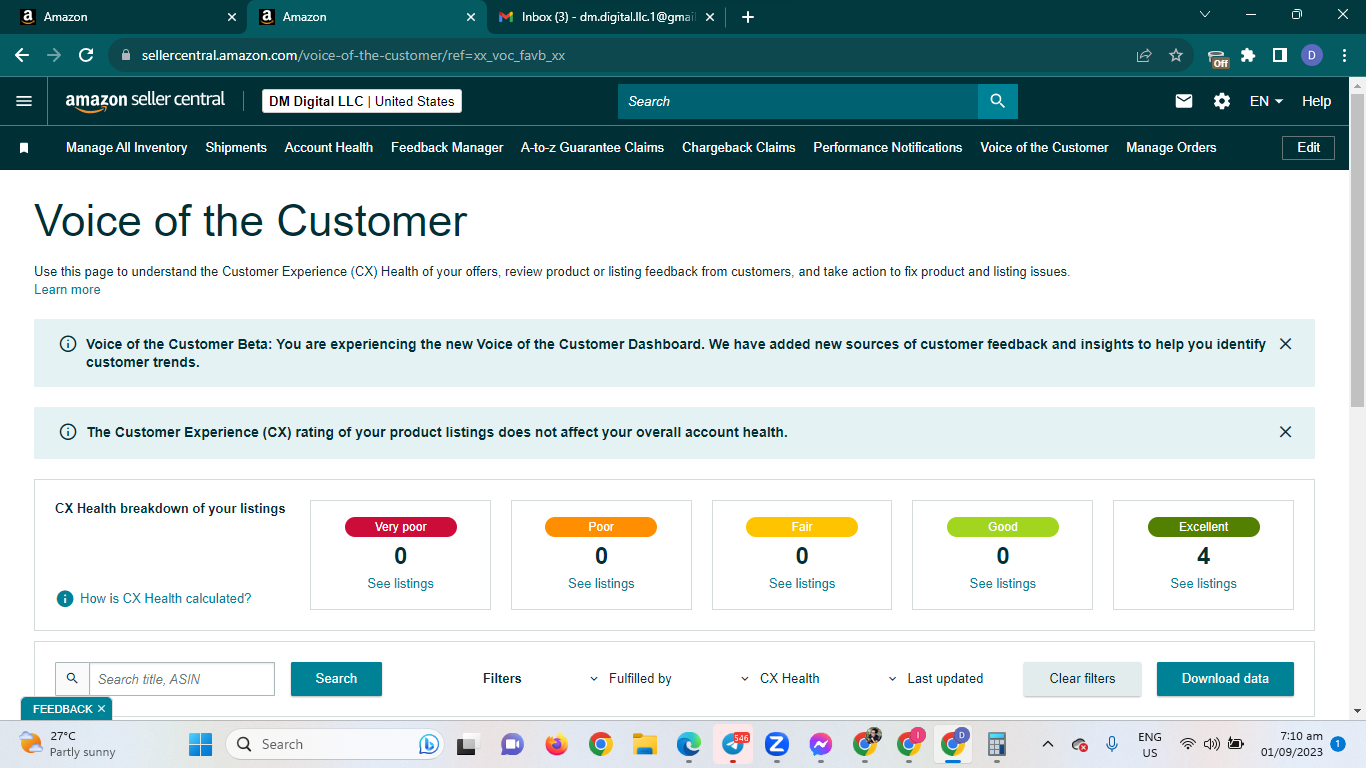Click the Amazon Seller Central logo
The image size is (1366, 768).
click(x=145, y=101)
